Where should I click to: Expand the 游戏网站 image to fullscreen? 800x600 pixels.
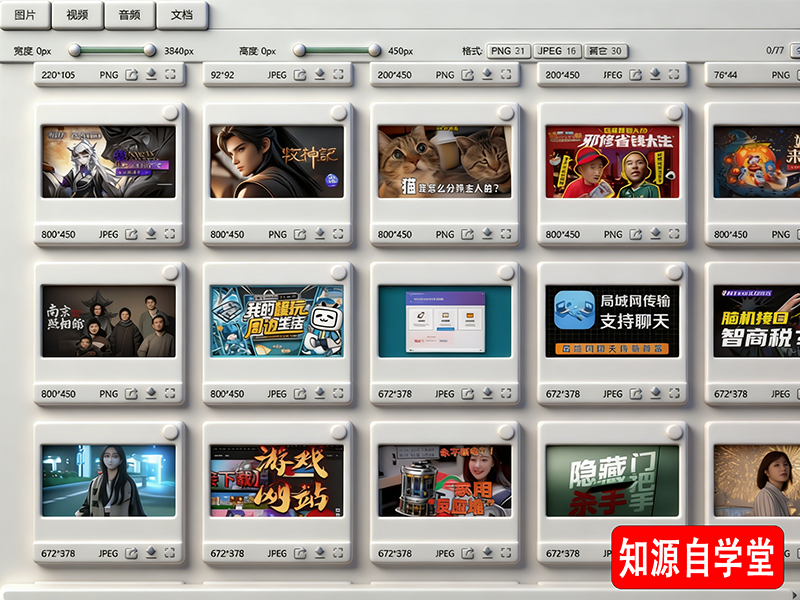click(x=340, y=553)
